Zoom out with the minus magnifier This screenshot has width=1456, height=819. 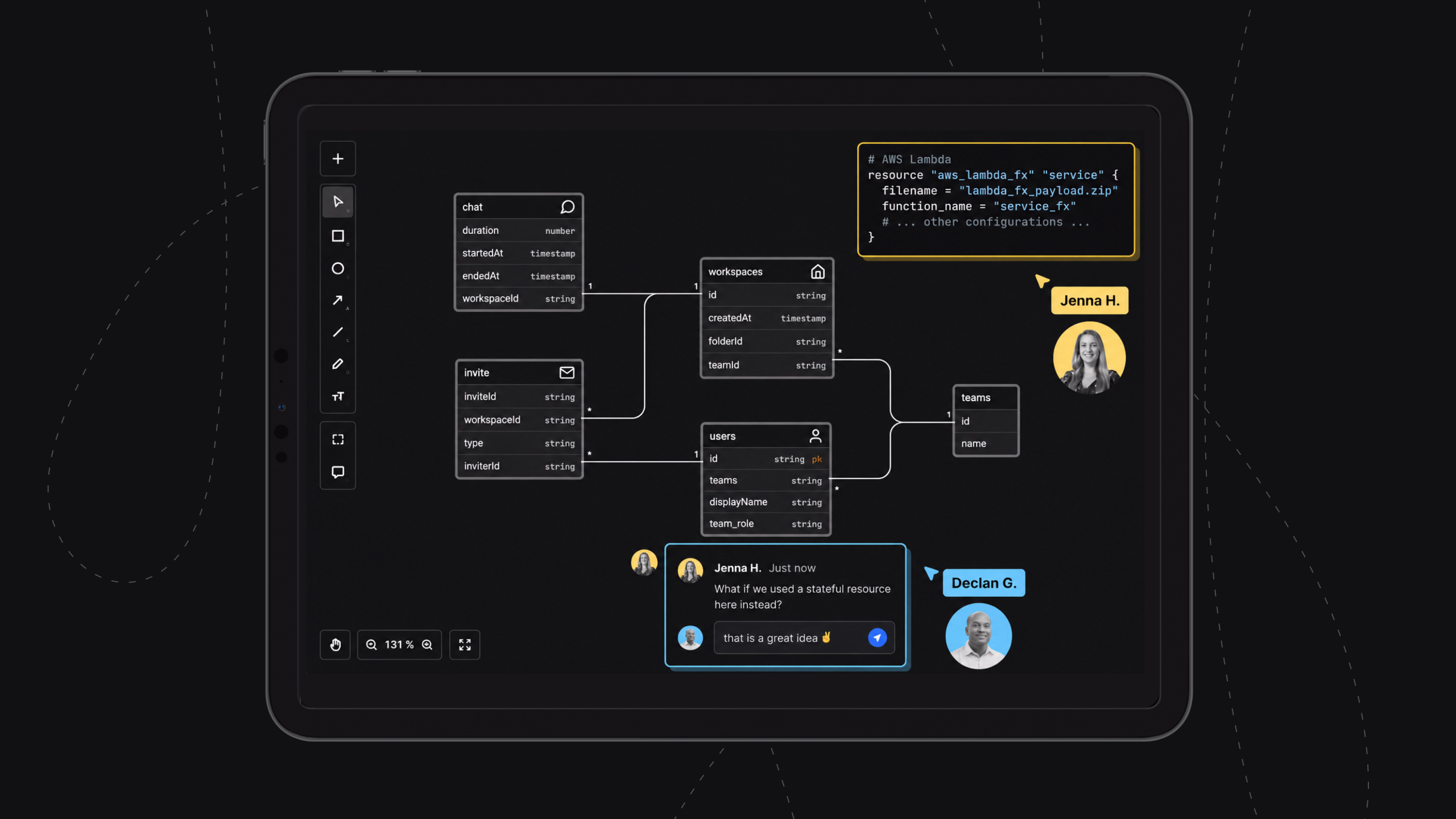tap(371, 644)
